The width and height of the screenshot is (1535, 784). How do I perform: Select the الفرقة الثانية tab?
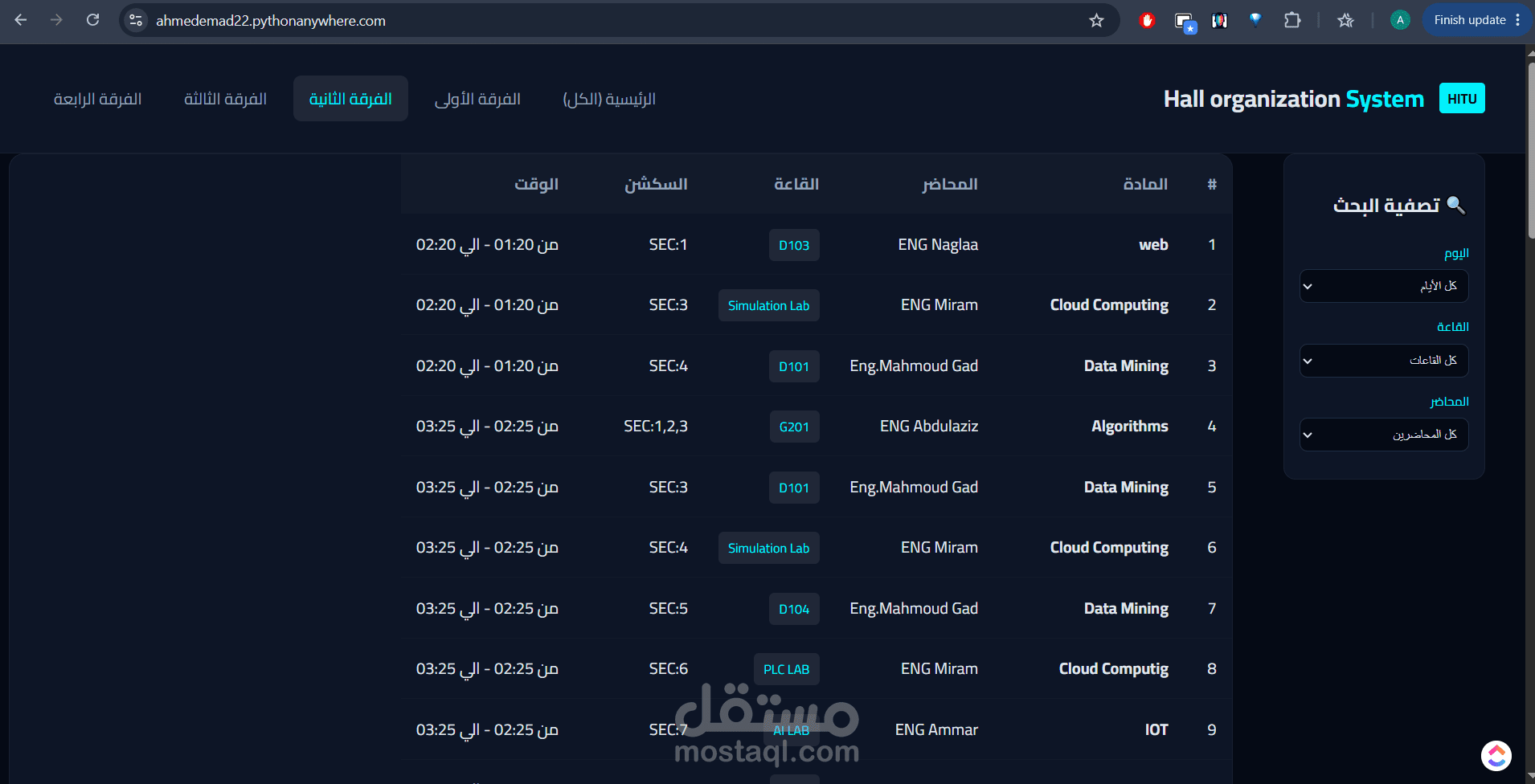pyautogui.click(x=350, y=99)
